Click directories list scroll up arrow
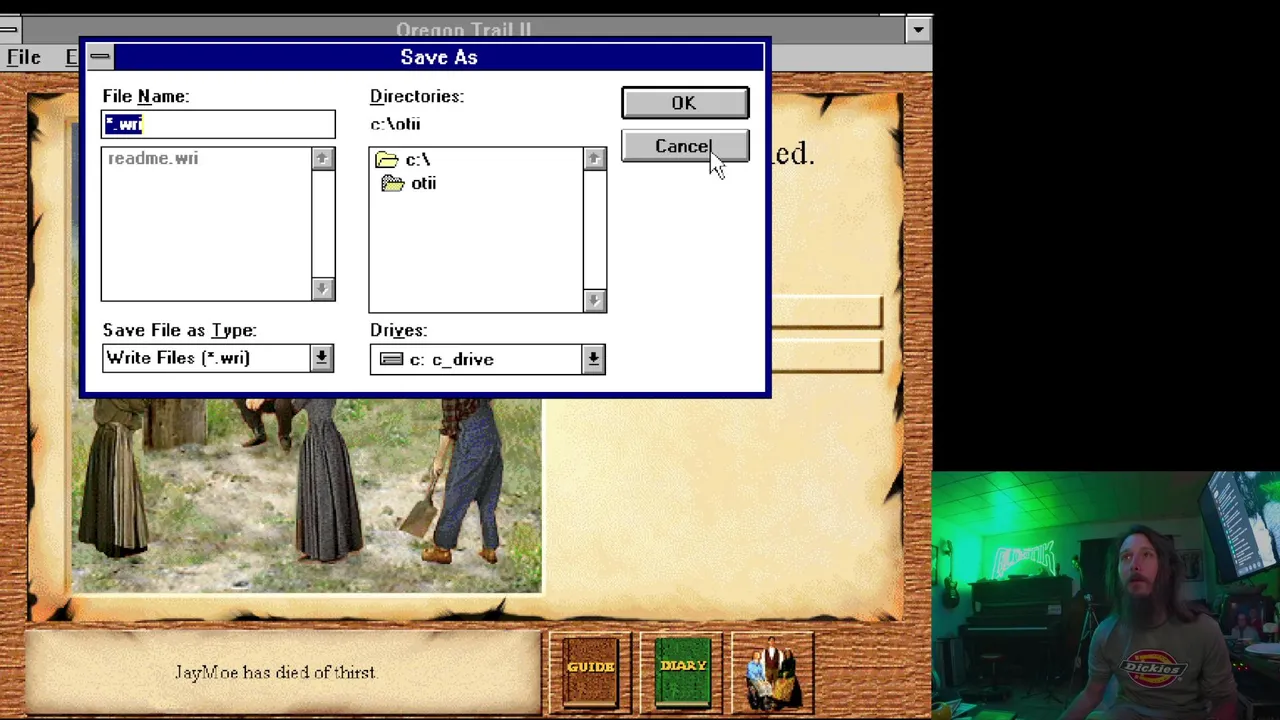Image resolution: width=1280 pixels, height=720 pixels. coord(595,158)
